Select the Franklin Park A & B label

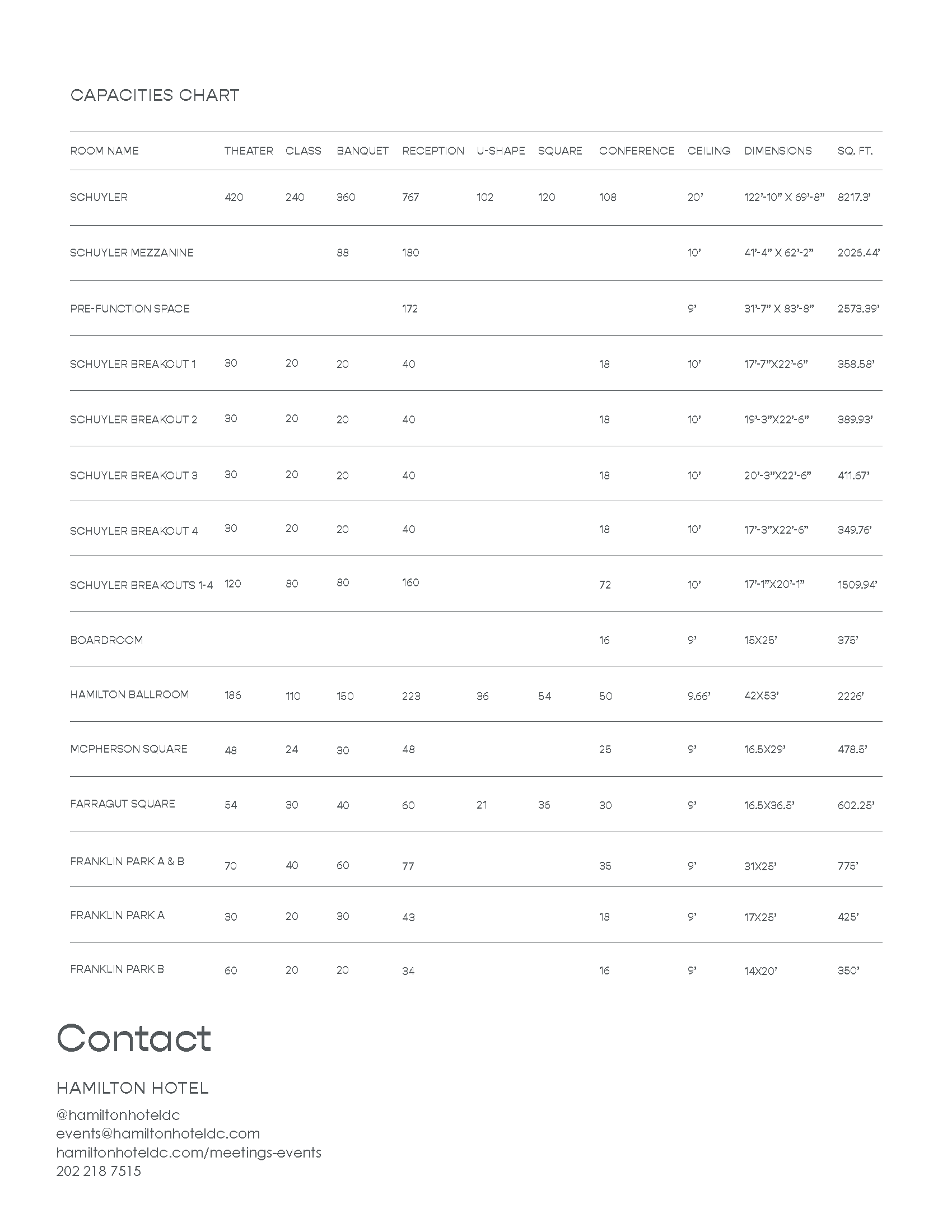click(x=127, y=861)
